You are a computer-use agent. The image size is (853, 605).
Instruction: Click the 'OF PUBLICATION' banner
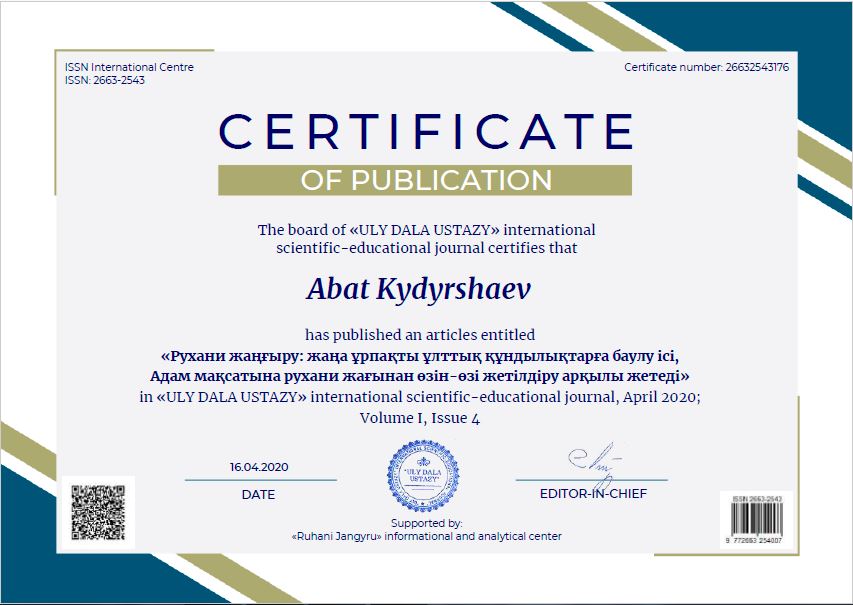pyautogui.click(x=425, y=180)
